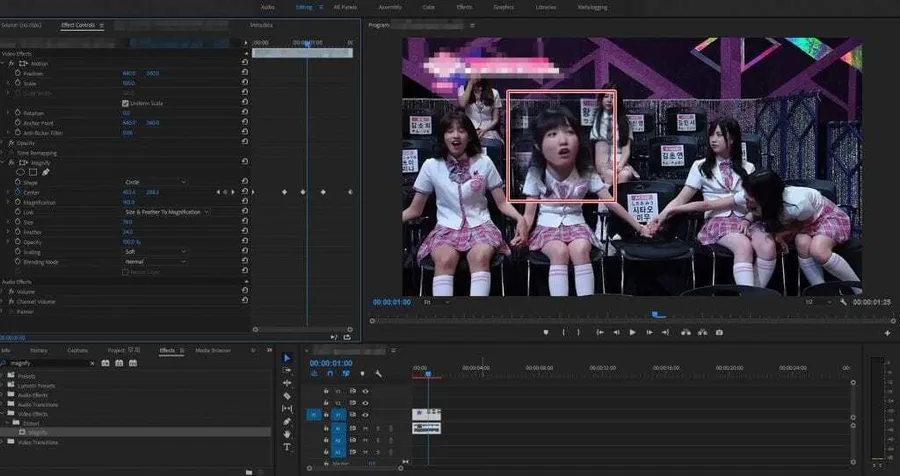Select the Track Select Forward tool

(x=288, y=371)
